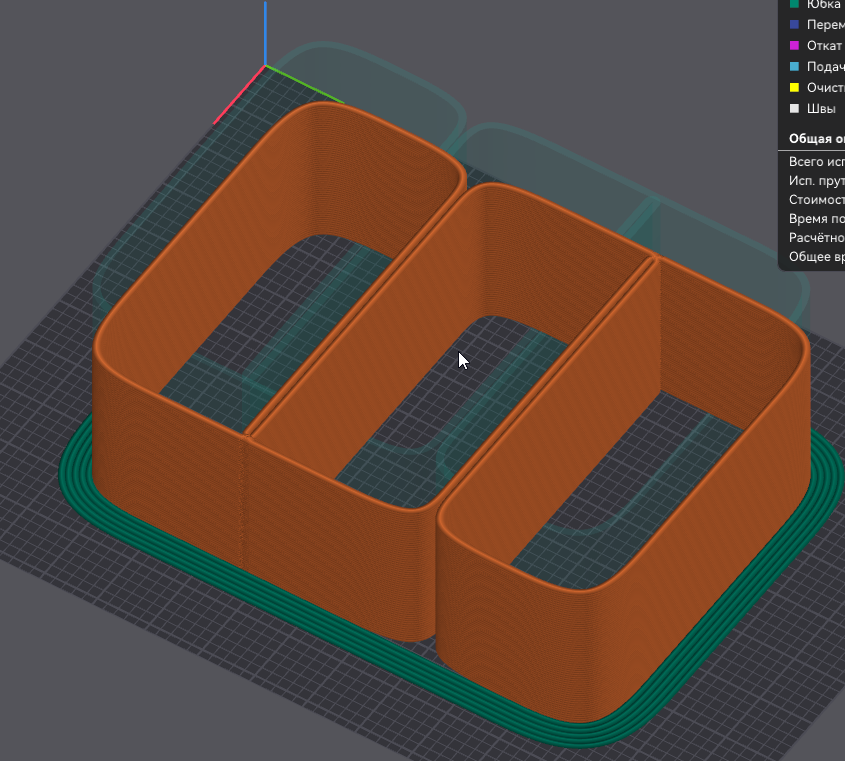
Task: Select the Исп. прут filament row
Action: pyautogui.click(x=815, y=180)
